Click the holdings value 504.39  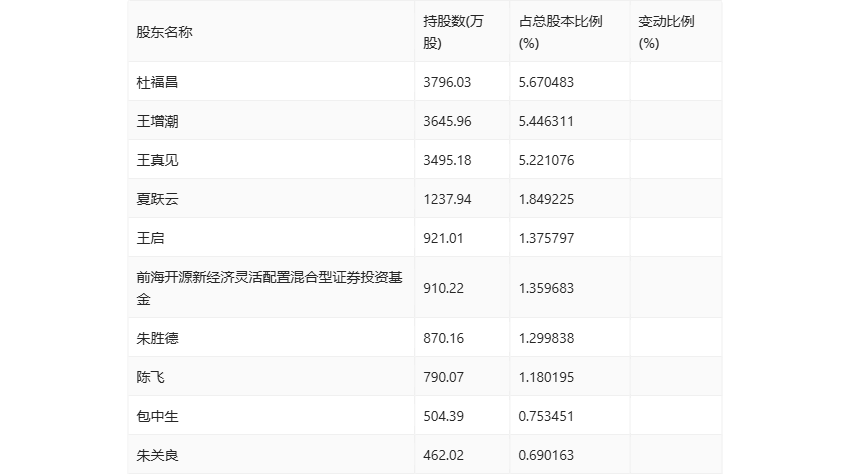(443, 416)
